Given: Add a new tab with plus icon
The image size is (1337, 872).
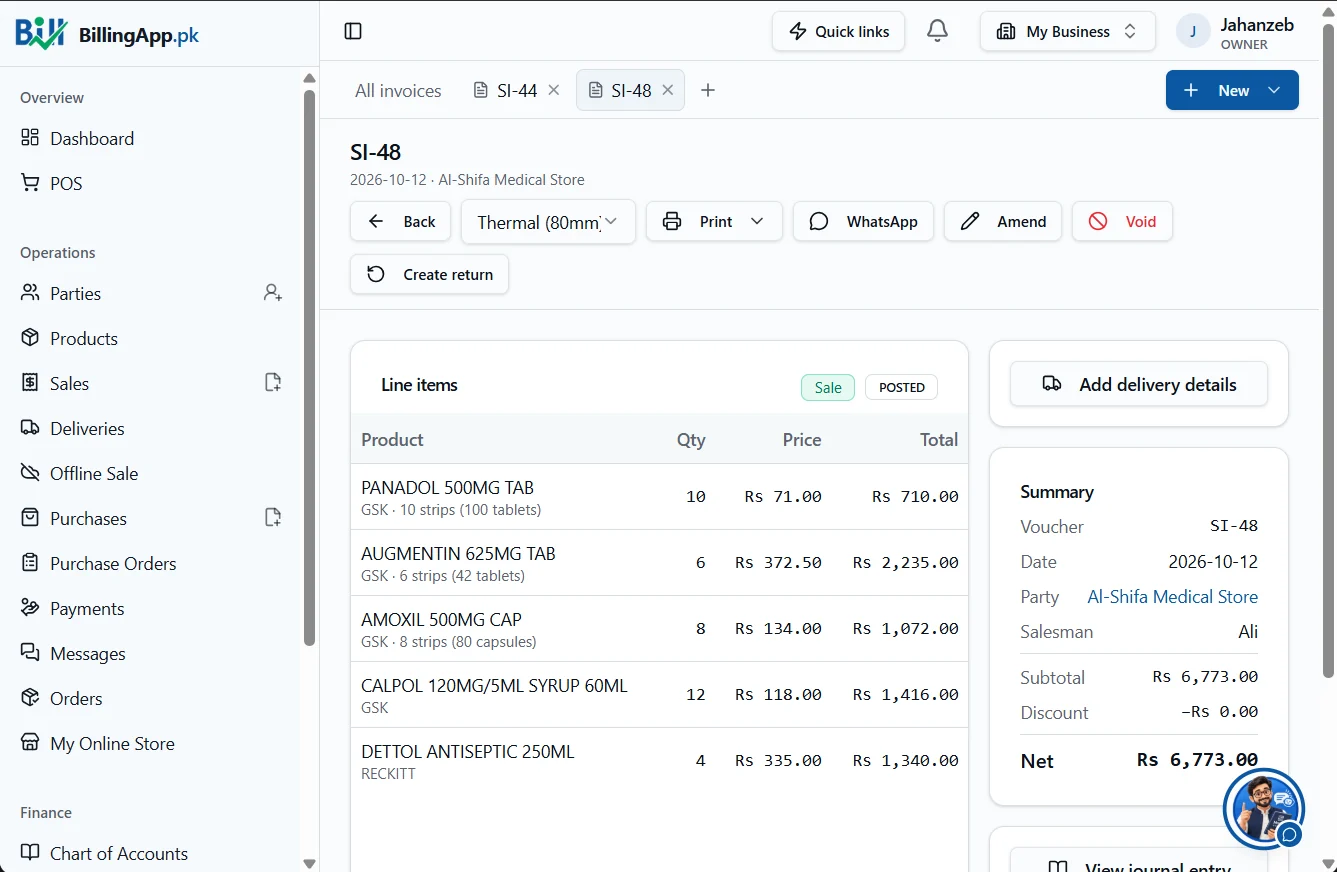Looking at the screenshot, I should pyautogui.click(x=708, y=90).
